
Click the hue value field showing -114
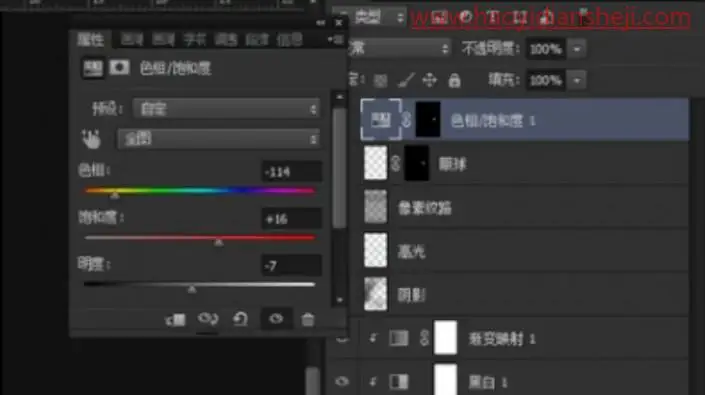292,172
